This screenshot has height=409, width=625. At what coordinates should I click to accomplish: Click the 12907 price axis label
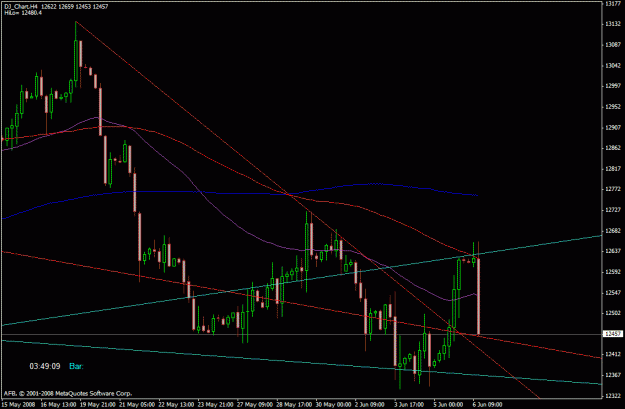coord(613,127)
